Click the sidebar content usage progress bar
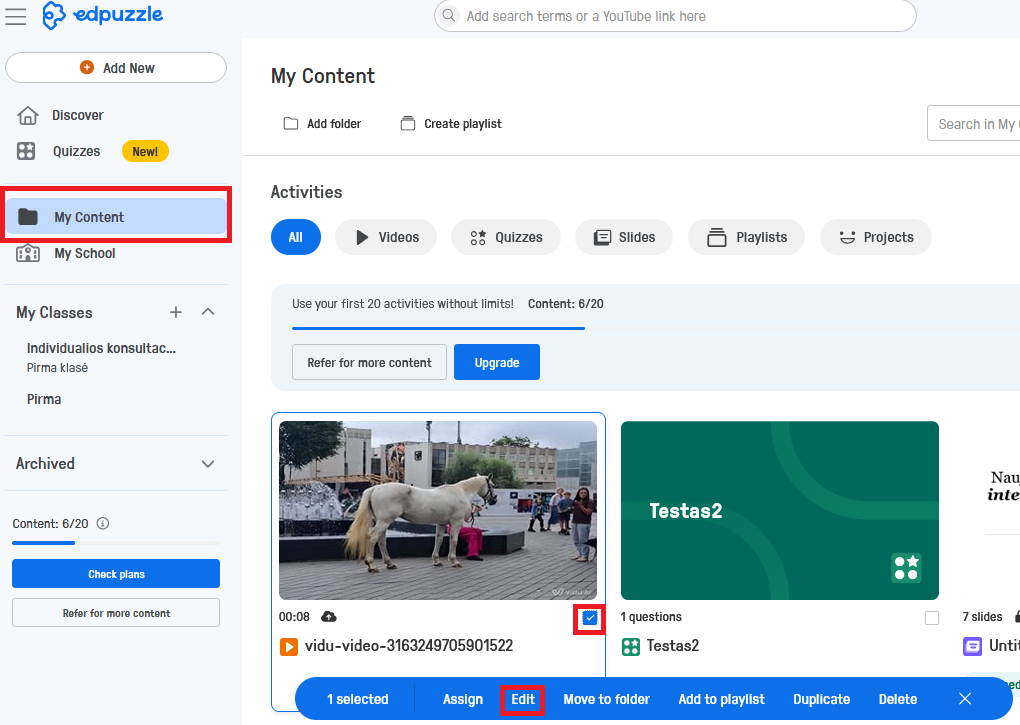 pyautogui.click(x=116, y=543)
